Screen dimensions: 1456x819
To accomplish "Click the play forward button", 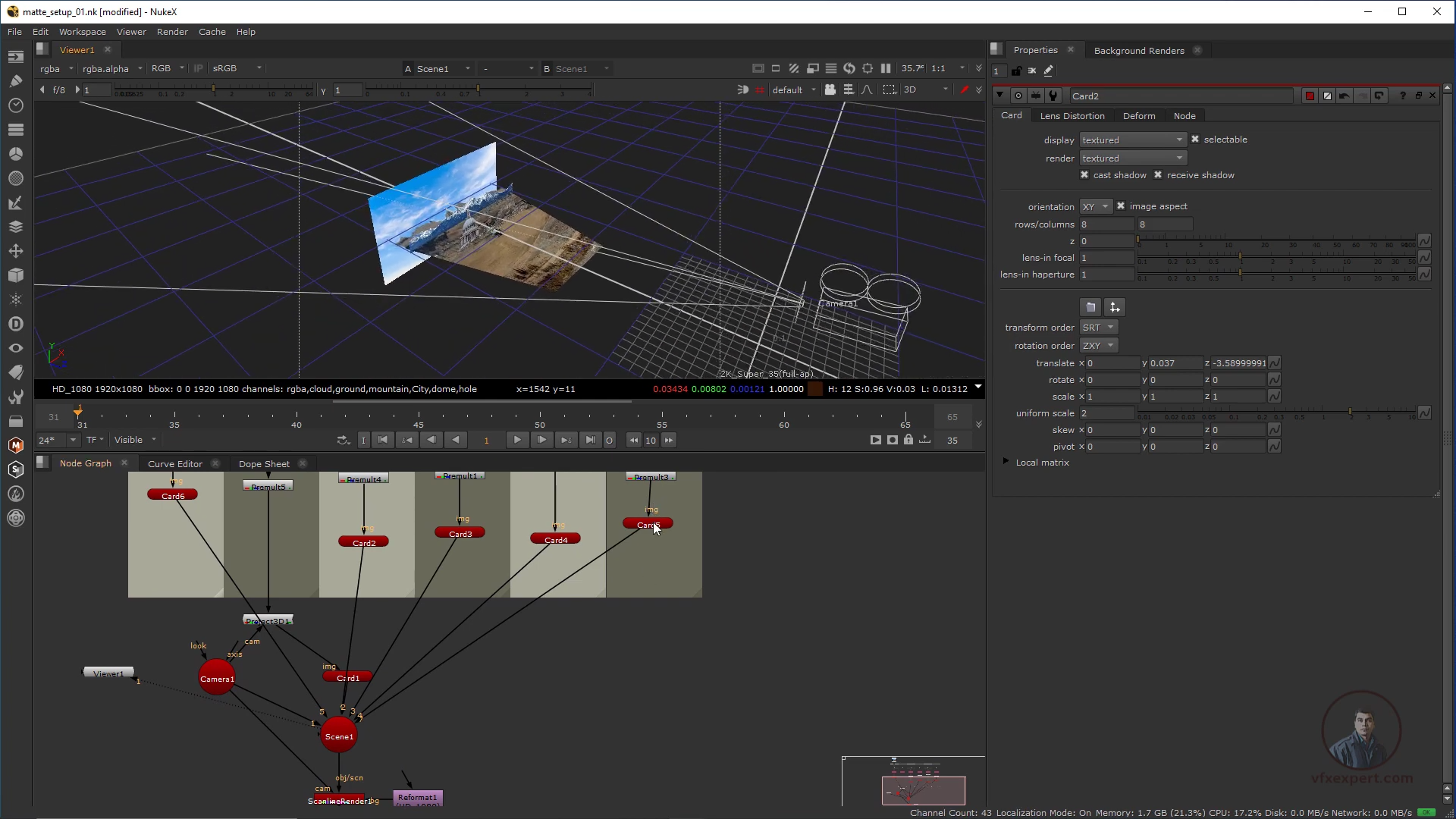I will (517, 440).
